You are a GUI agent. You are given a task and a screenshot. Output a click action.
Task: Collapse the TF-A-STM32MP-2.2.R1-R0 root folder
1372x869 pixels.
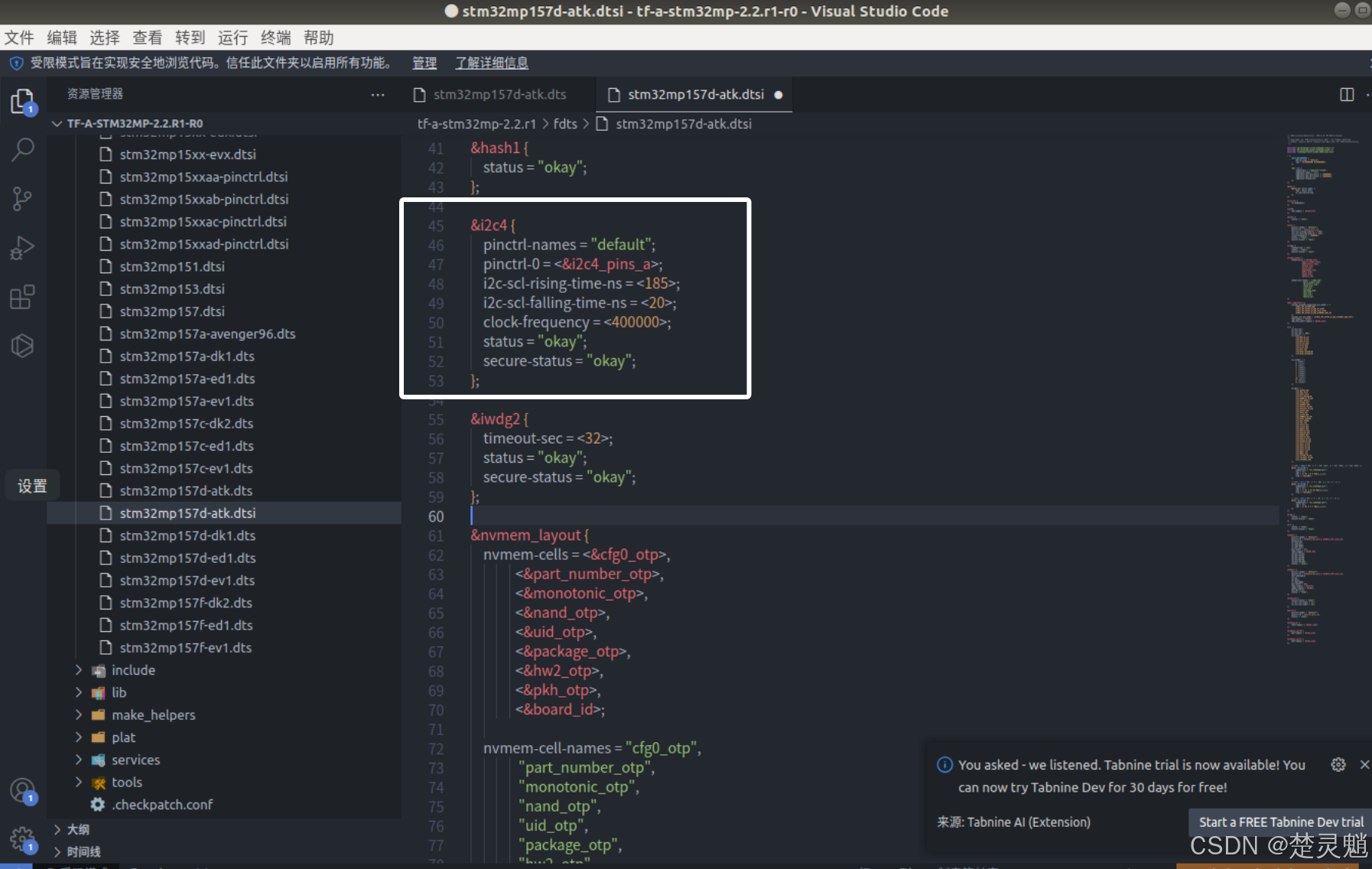tap(135, 123)
